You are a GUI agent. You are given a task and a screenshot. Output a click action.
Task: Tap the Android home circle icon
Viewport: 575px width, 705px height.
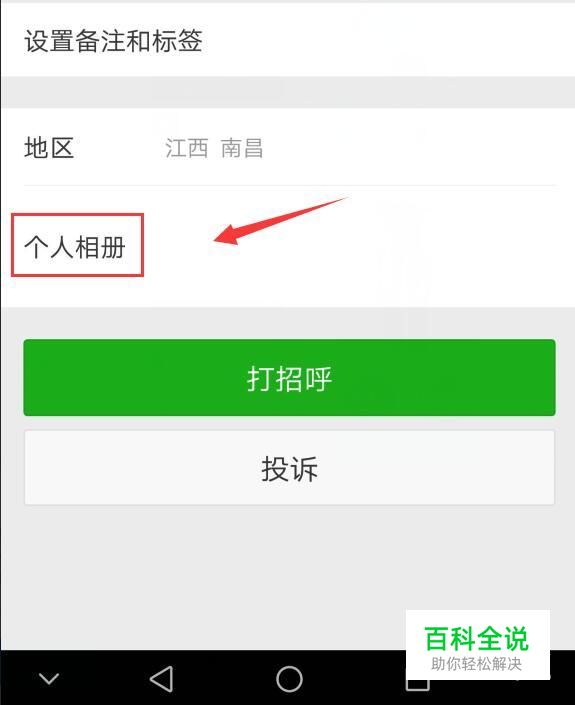[x=289, y=678]
